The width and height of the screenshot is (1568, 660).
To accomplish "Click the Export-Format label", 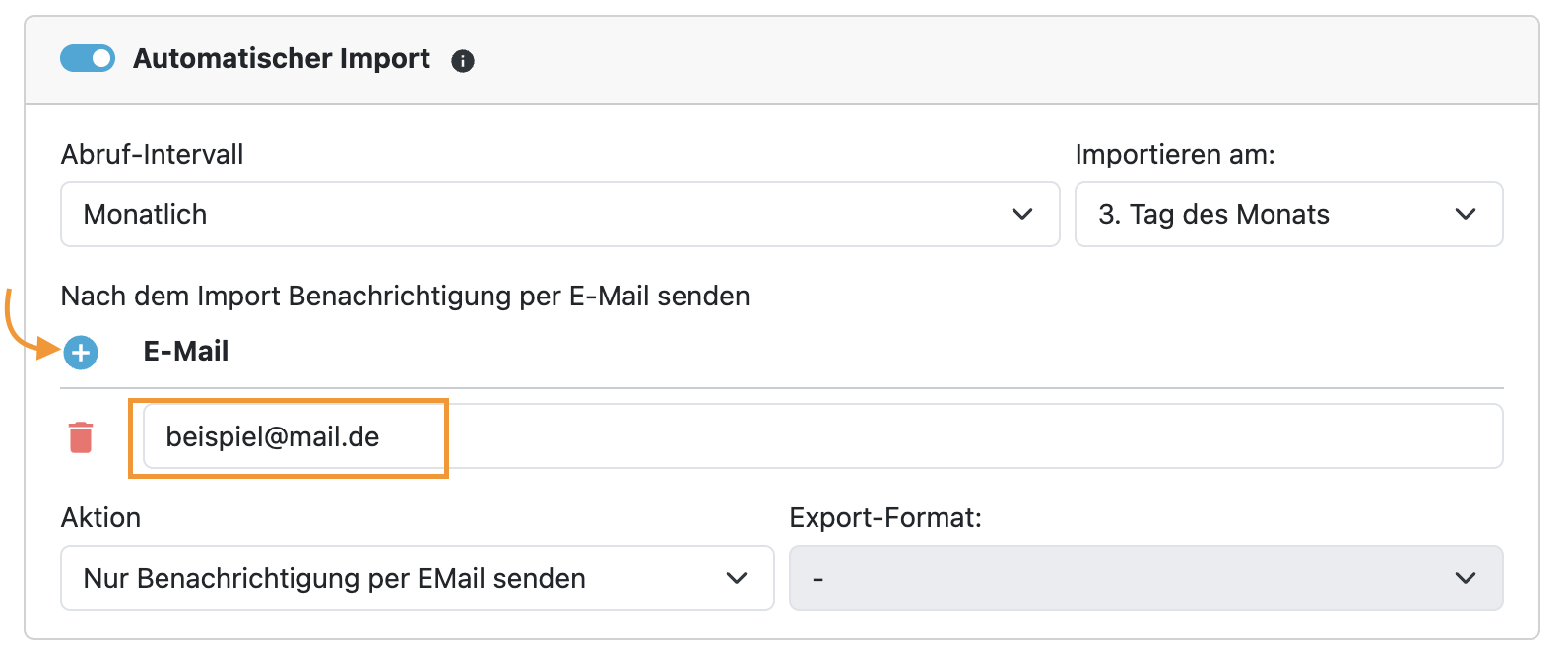I will pyautogui.click(x=885, y=518).
